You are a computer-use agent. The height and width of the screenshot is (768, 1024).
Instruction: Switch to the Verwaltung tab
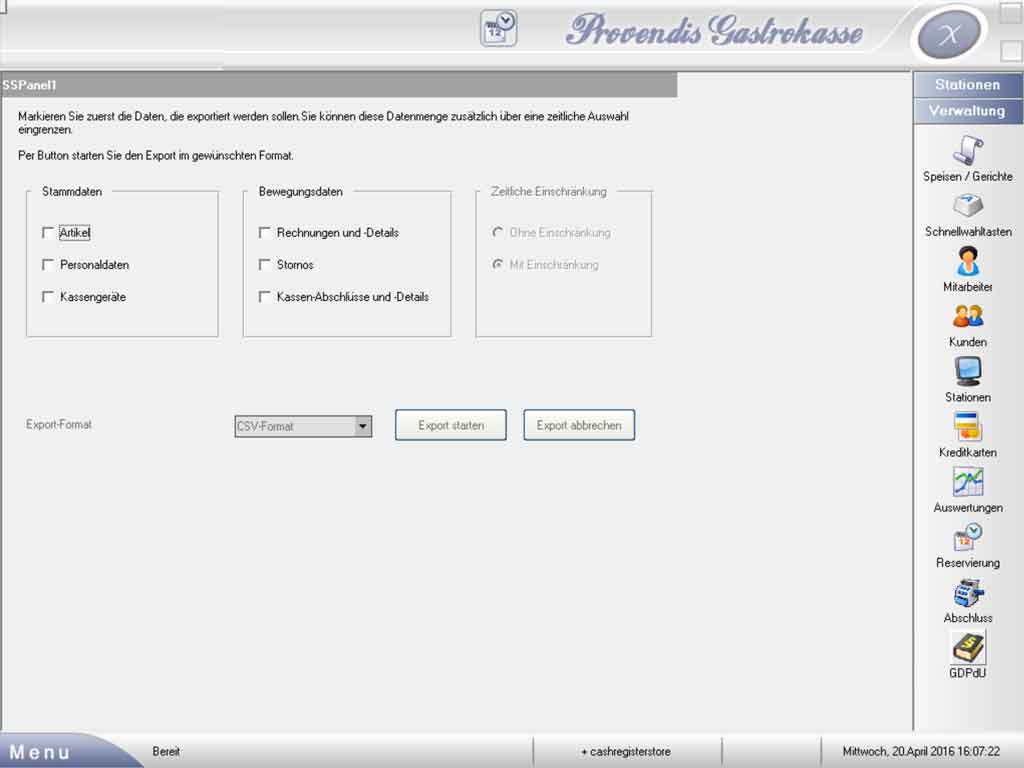coord(967,111)
